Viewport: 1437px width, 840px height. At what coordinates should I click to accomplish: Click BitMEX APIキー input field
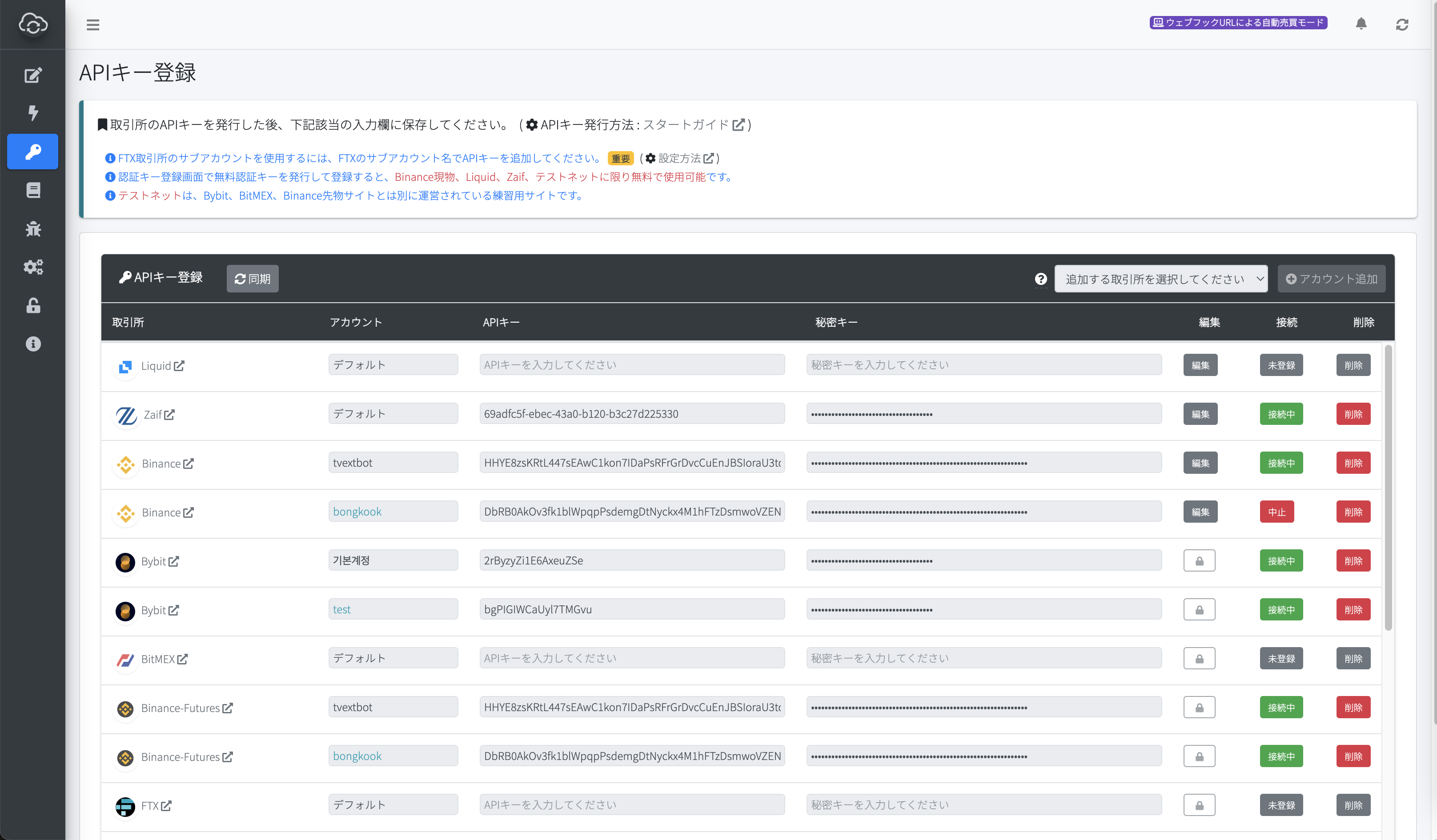tap(632, 658)
